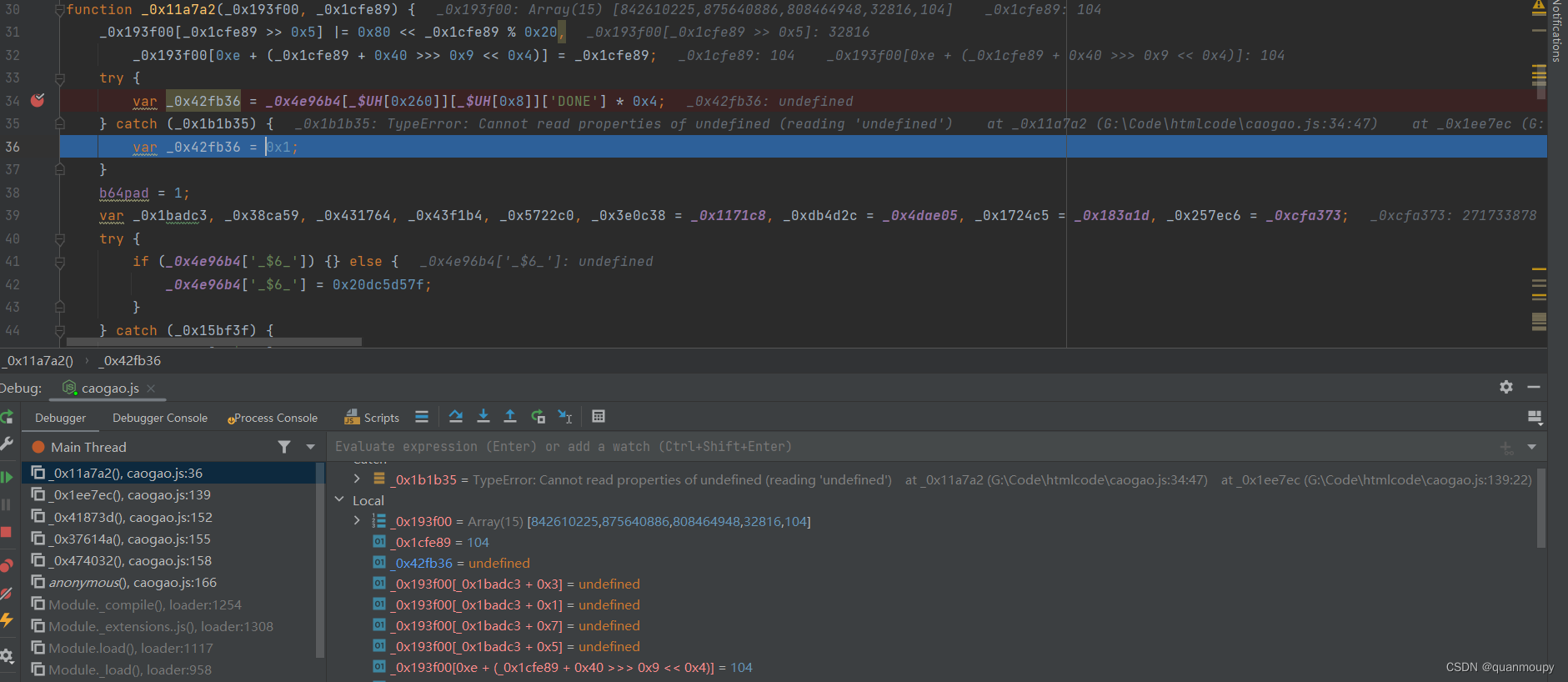Stop the debug session red square
The height and width of the screenshot is (682, 1568).
6,532
